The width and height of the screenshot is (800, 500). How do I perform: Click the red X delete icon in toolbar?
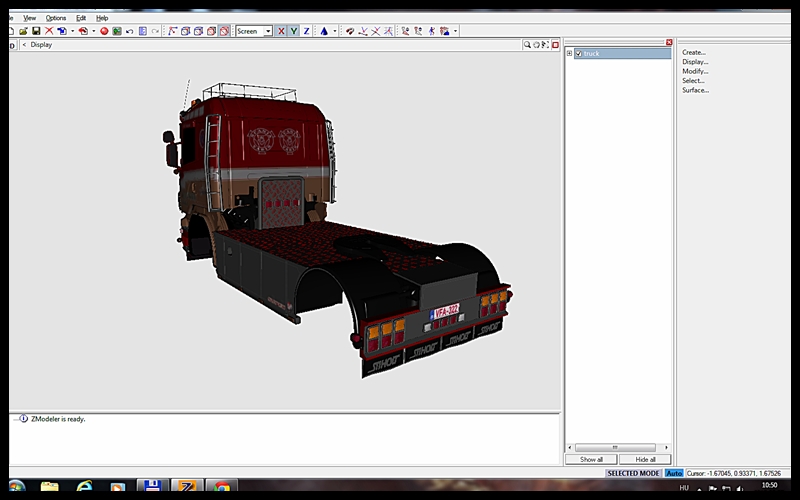click(48, 31)
